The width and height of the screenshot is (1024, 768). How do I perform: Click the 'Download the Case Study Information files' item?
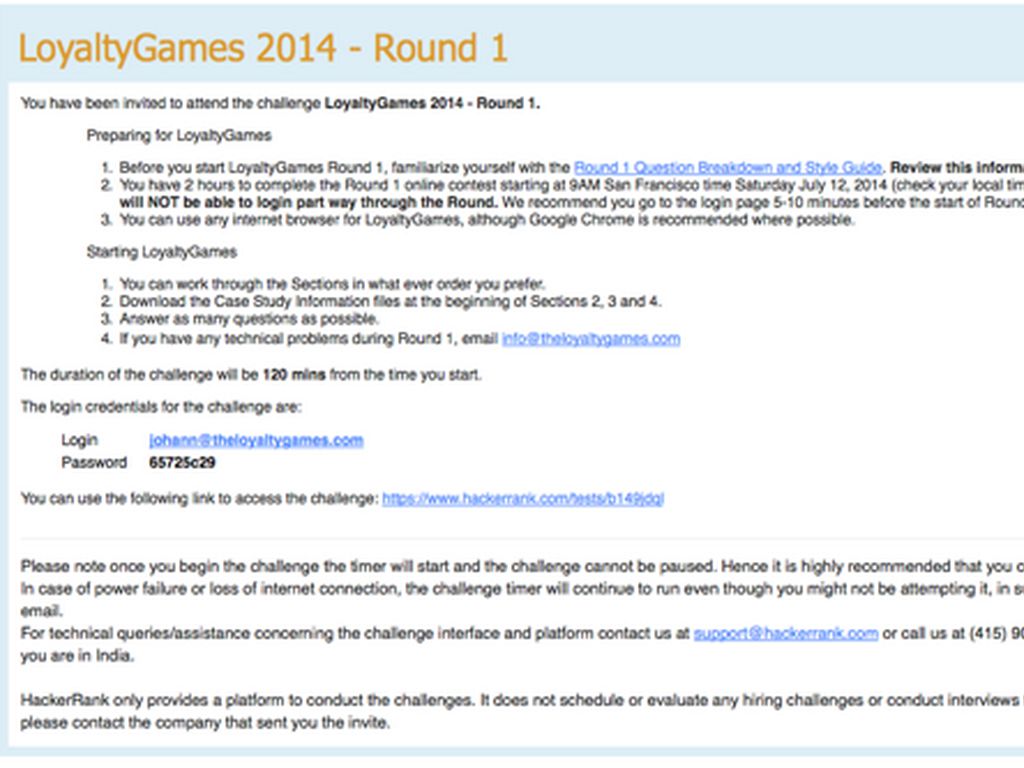390,301
